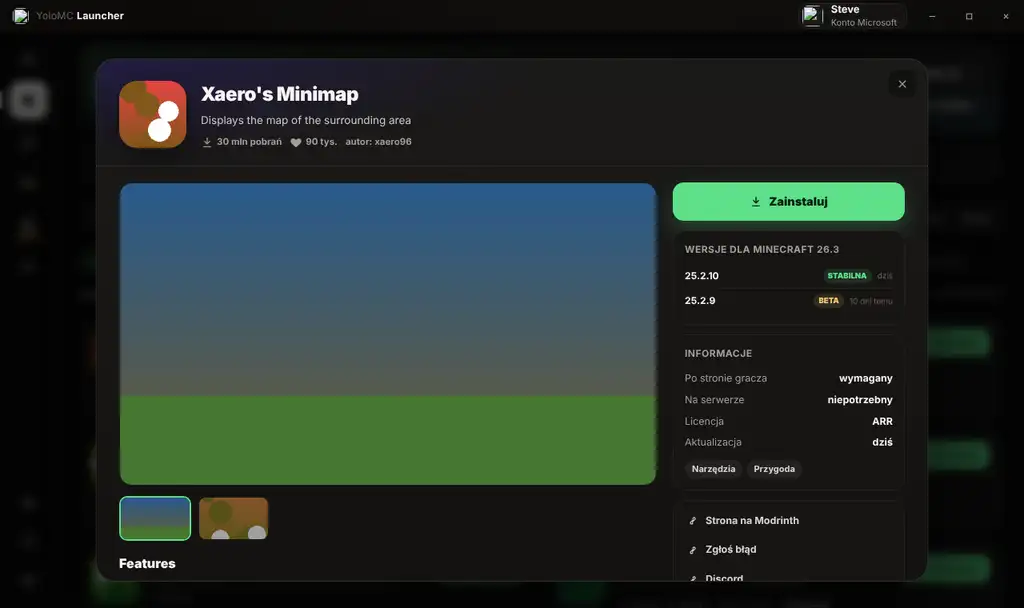Image resolution: width=1024 pixels, height=608 pixels.
Task: Select the Przygoda category tag
Action: 774,469
